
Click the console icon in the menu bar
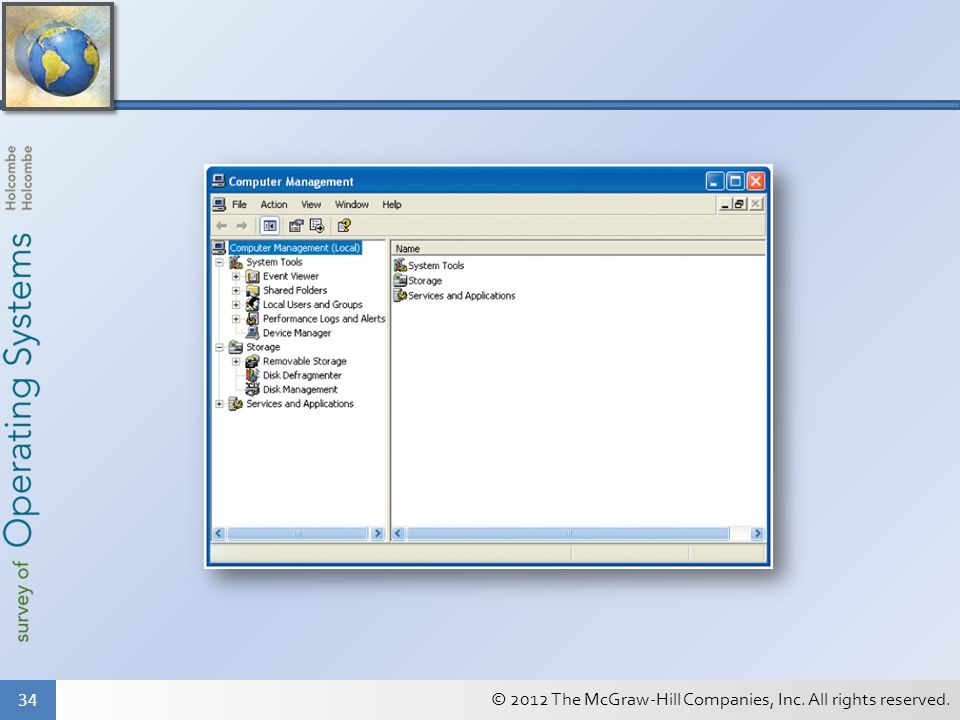point(219,204)
